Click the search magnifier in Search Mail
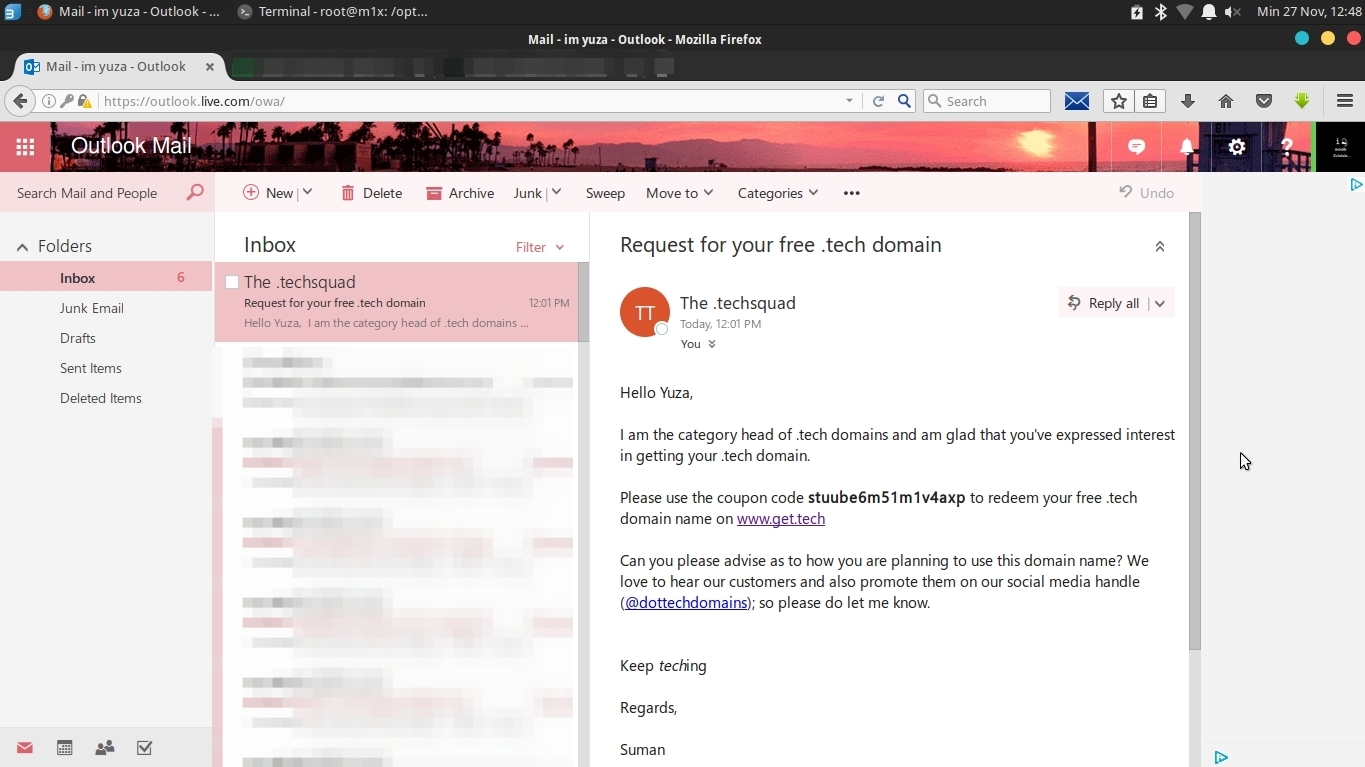The width and height of the screenshot is (1365, 767). click(195, 192)
